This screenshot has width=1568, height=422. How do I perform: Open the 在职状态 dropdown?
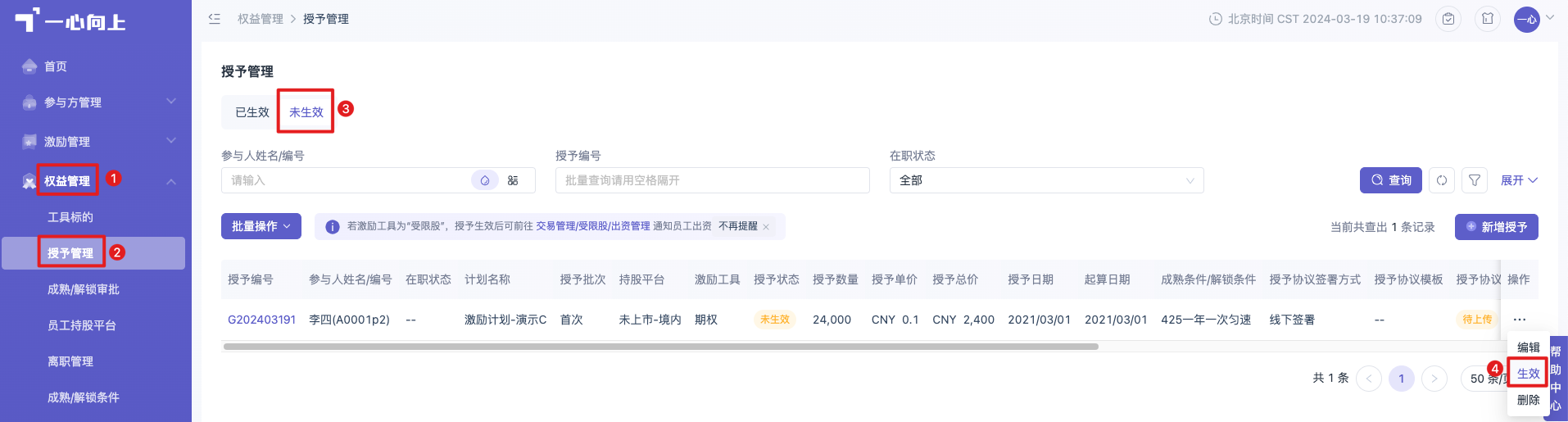click(x=1047, y=180)
